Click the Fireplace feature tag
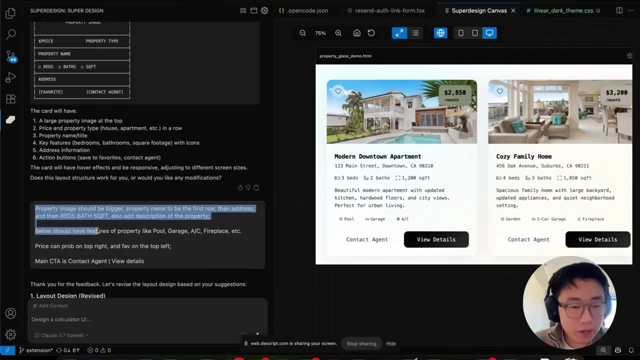 590,219
